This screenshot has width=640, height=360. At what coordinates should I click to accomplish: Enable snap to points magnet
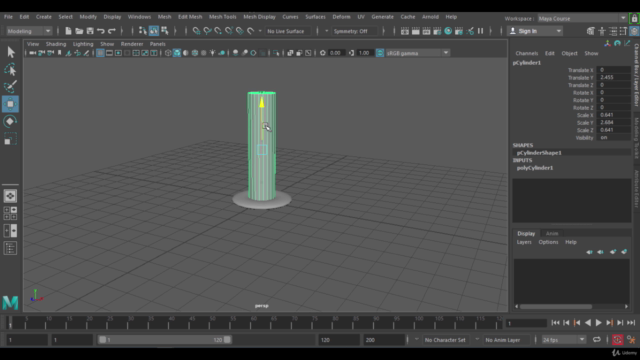tap(218, 31)
